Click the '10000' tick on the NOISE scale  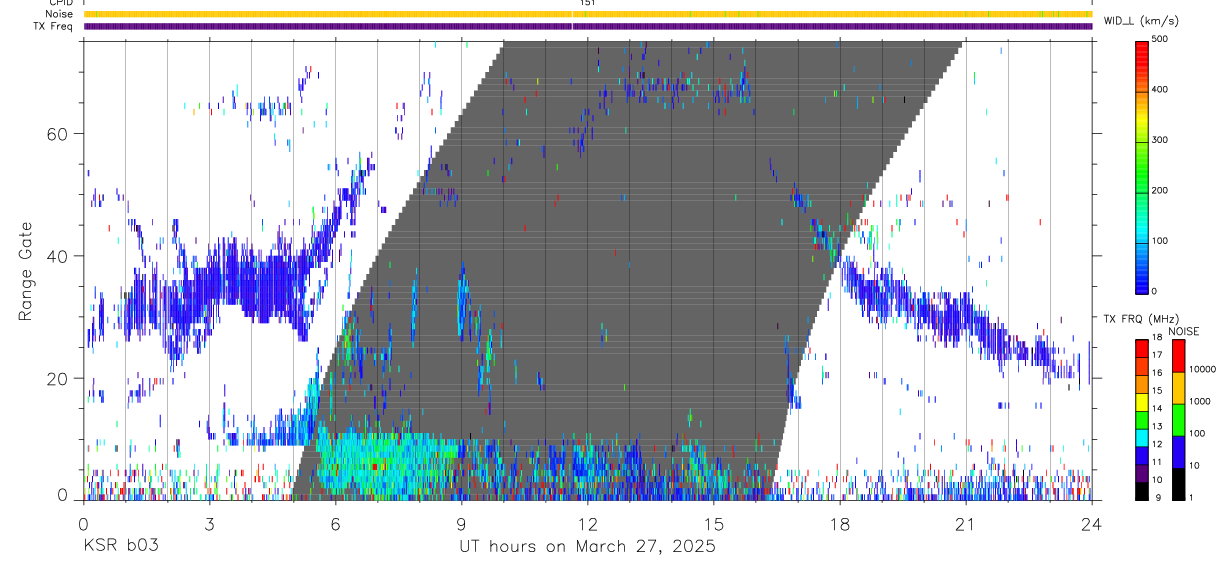click(x=1202, y=369)
